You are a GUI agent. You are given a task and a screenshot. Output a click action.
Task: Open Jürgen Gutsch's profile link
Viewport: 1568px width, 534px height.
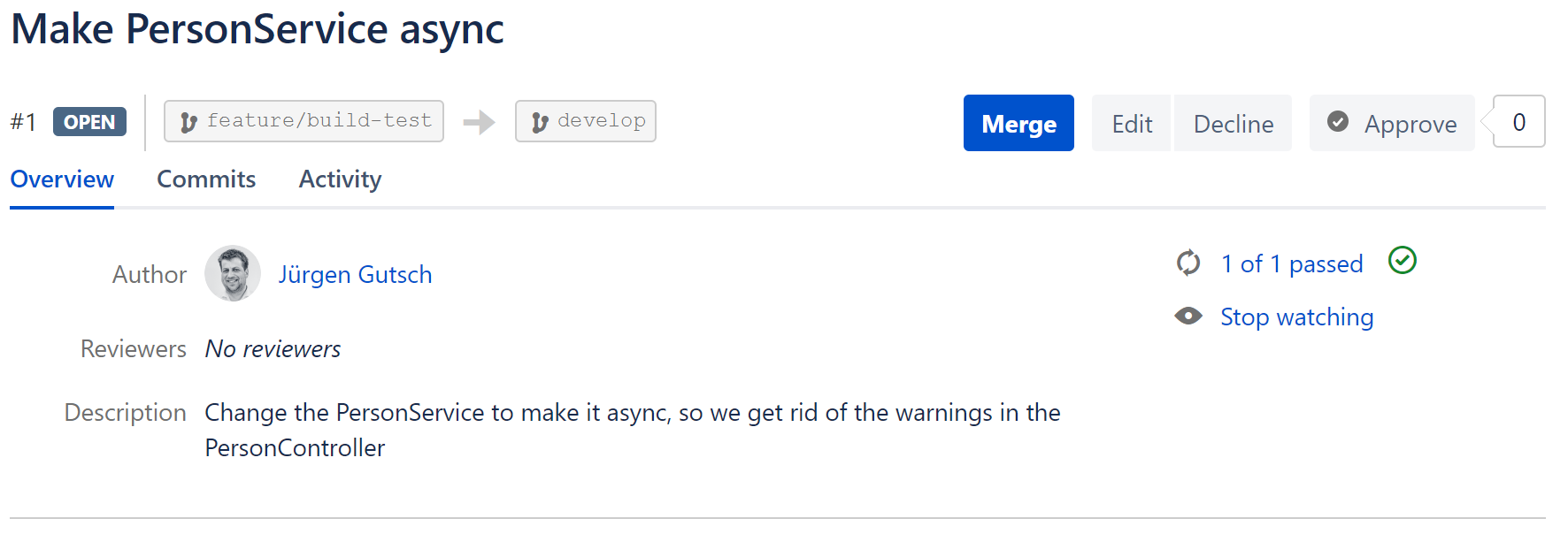coord(355,275)
